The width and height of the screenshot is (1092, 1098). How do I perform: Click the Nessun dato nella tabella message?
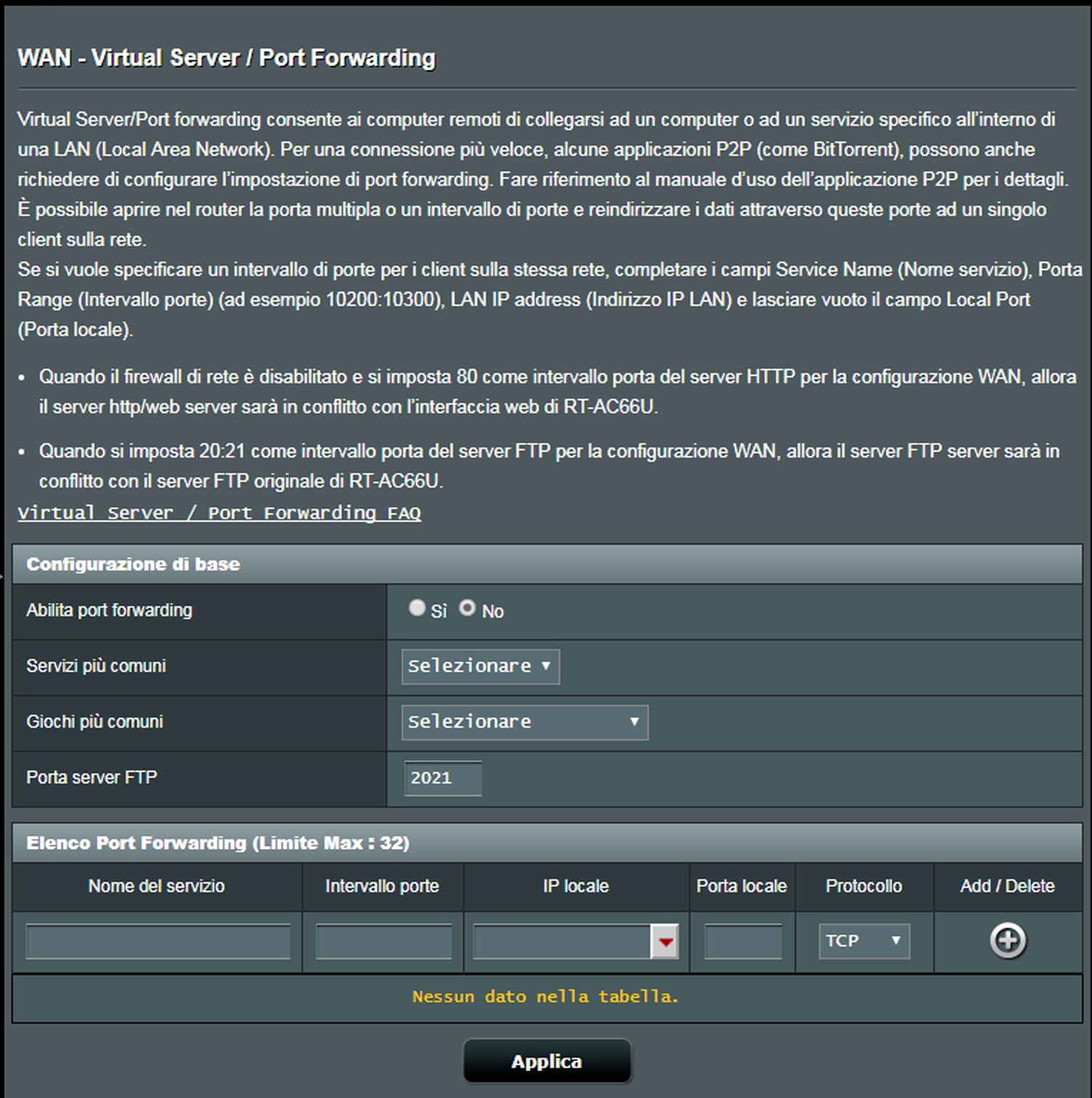(546, 997)
